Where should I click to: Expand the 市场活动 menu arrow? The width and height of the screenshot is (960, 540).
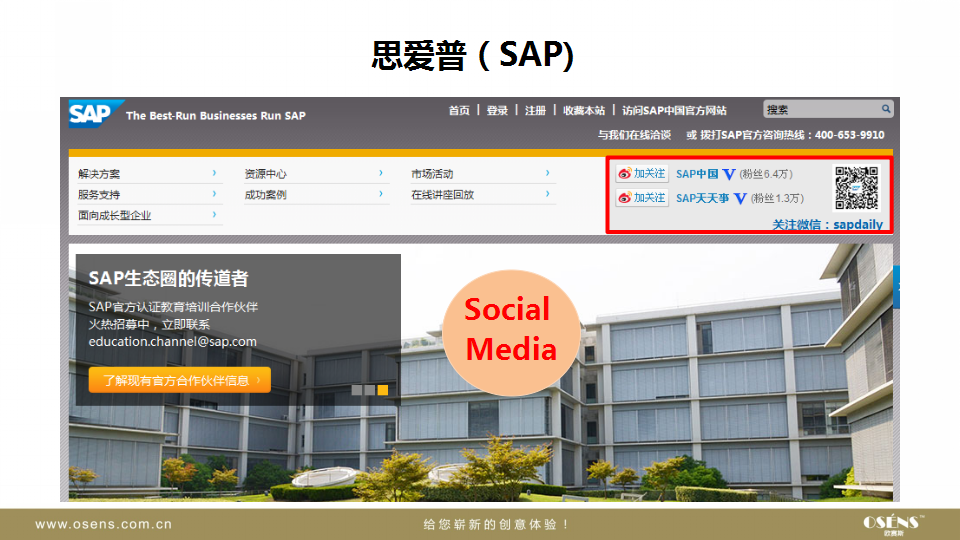[547, 173]
